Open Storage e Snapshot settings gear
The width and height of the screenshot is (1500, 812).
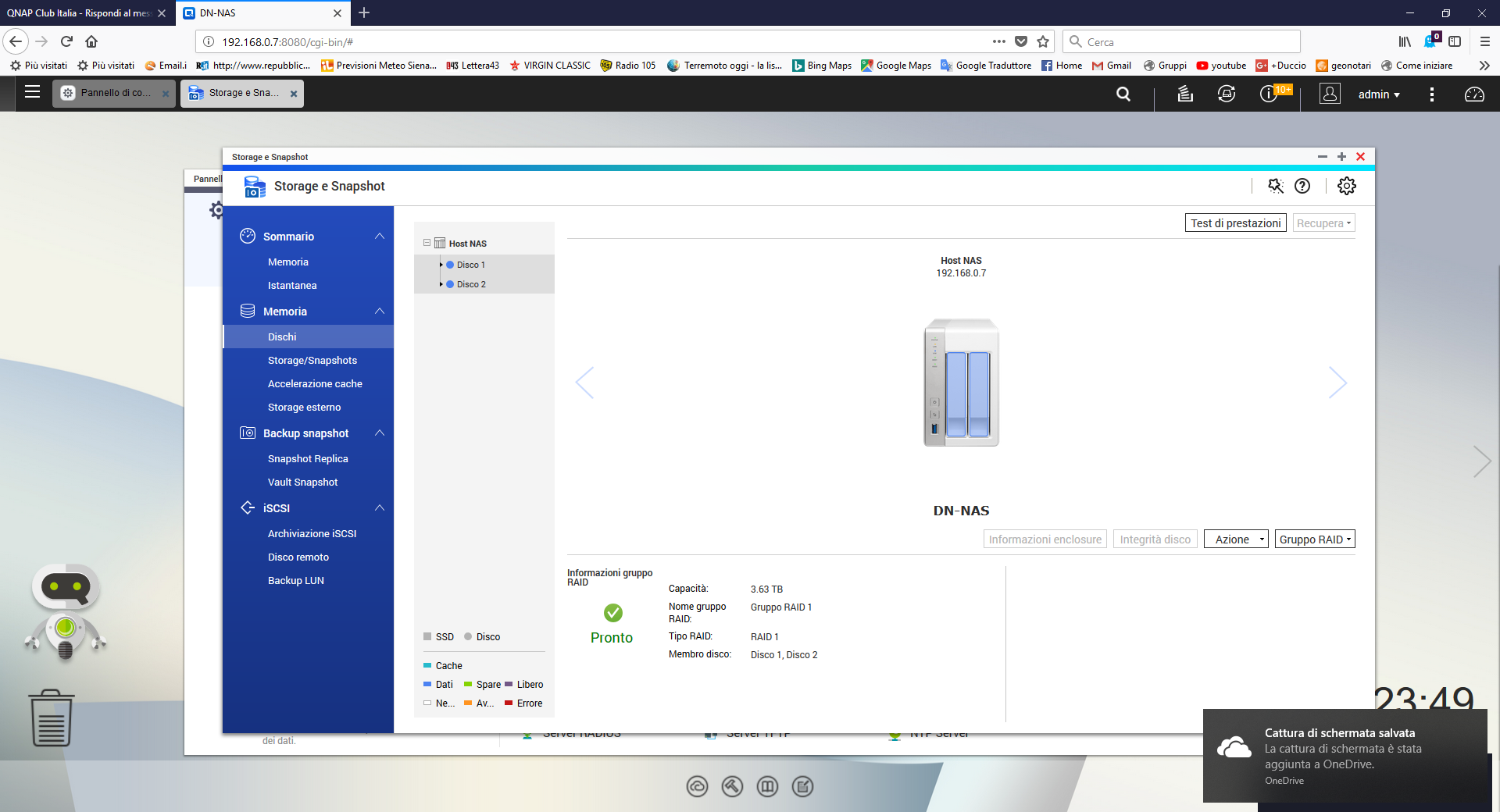pyautogui.click(x=1347, y=186)
